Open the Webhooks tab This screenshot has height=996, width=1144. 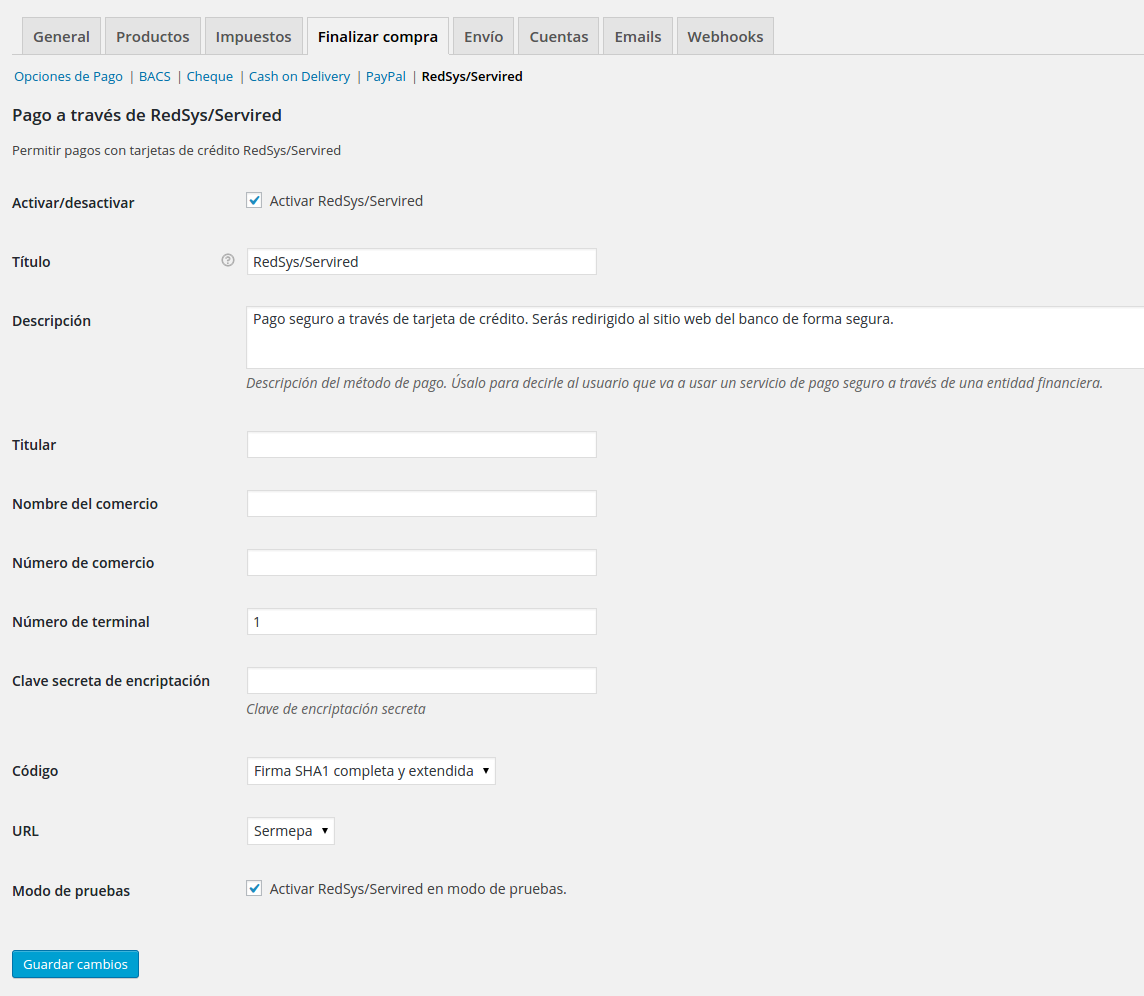coord(725,36)
